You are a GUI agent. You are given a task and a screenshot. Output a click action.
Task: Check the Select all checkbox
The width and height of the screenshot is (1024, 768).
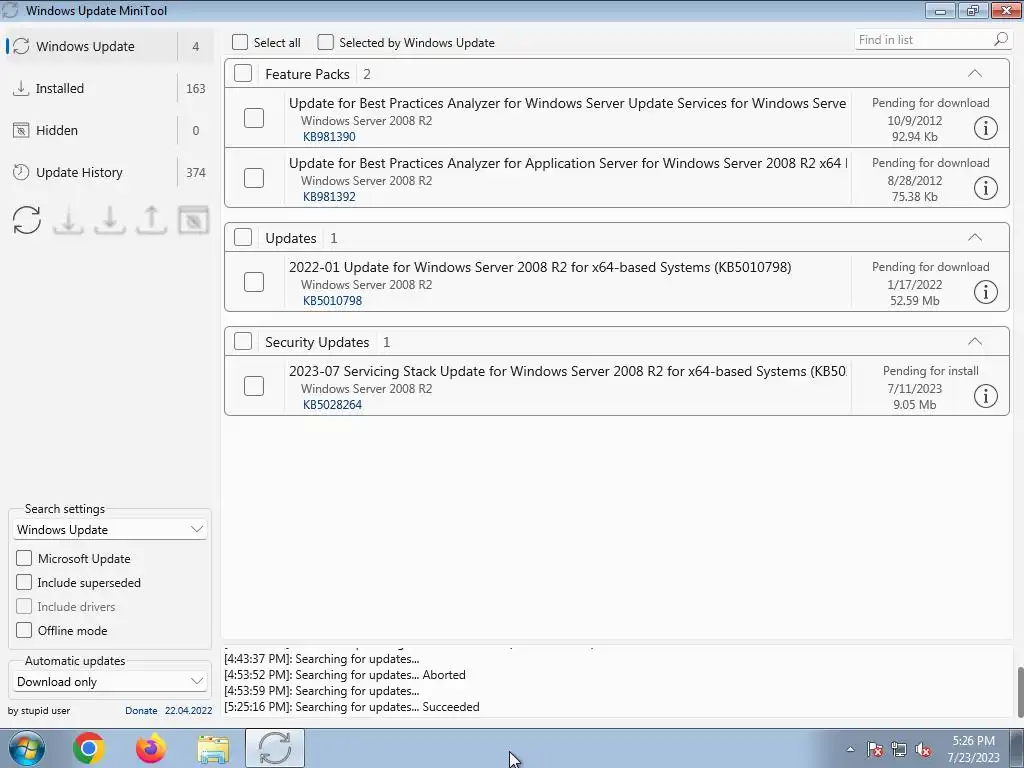click(240, 42)
